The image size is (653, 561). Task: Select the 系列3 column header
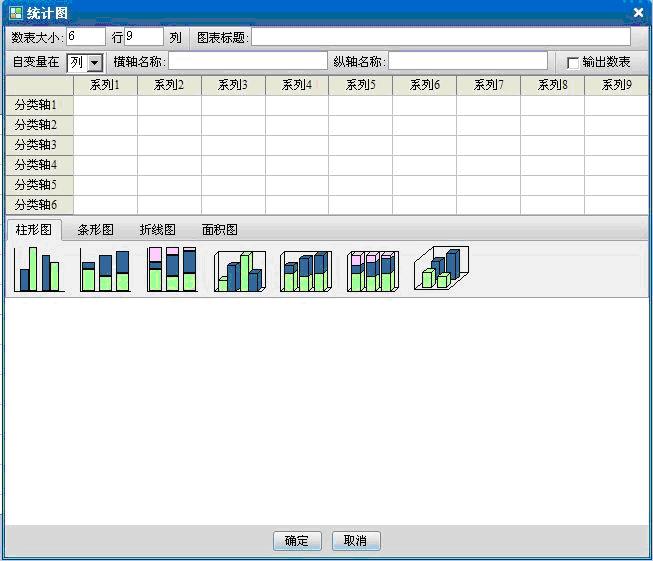pyautogui.click(x=233, y=85)
